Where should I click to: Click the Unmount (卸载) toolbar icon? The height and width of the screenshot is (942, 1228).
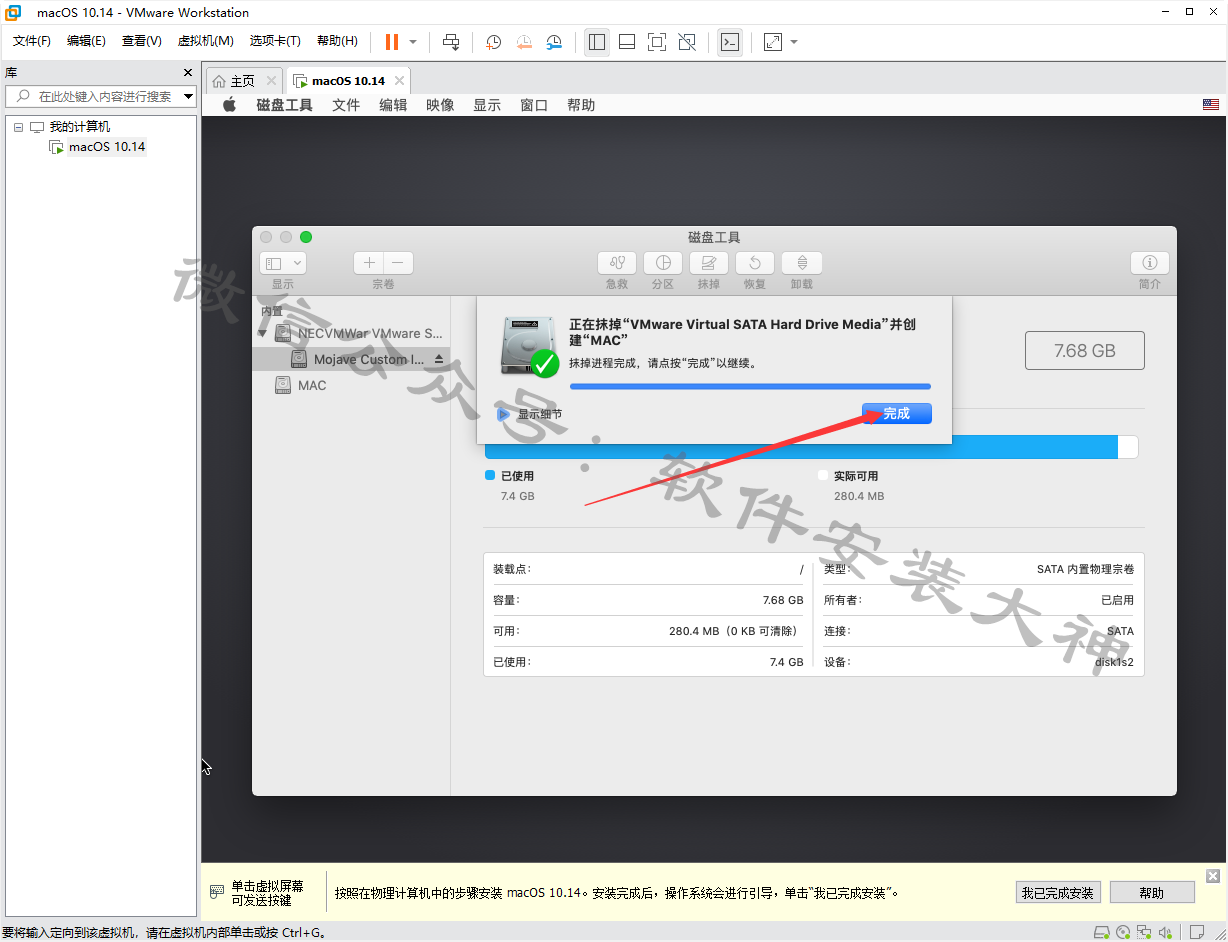pos(801,263)
